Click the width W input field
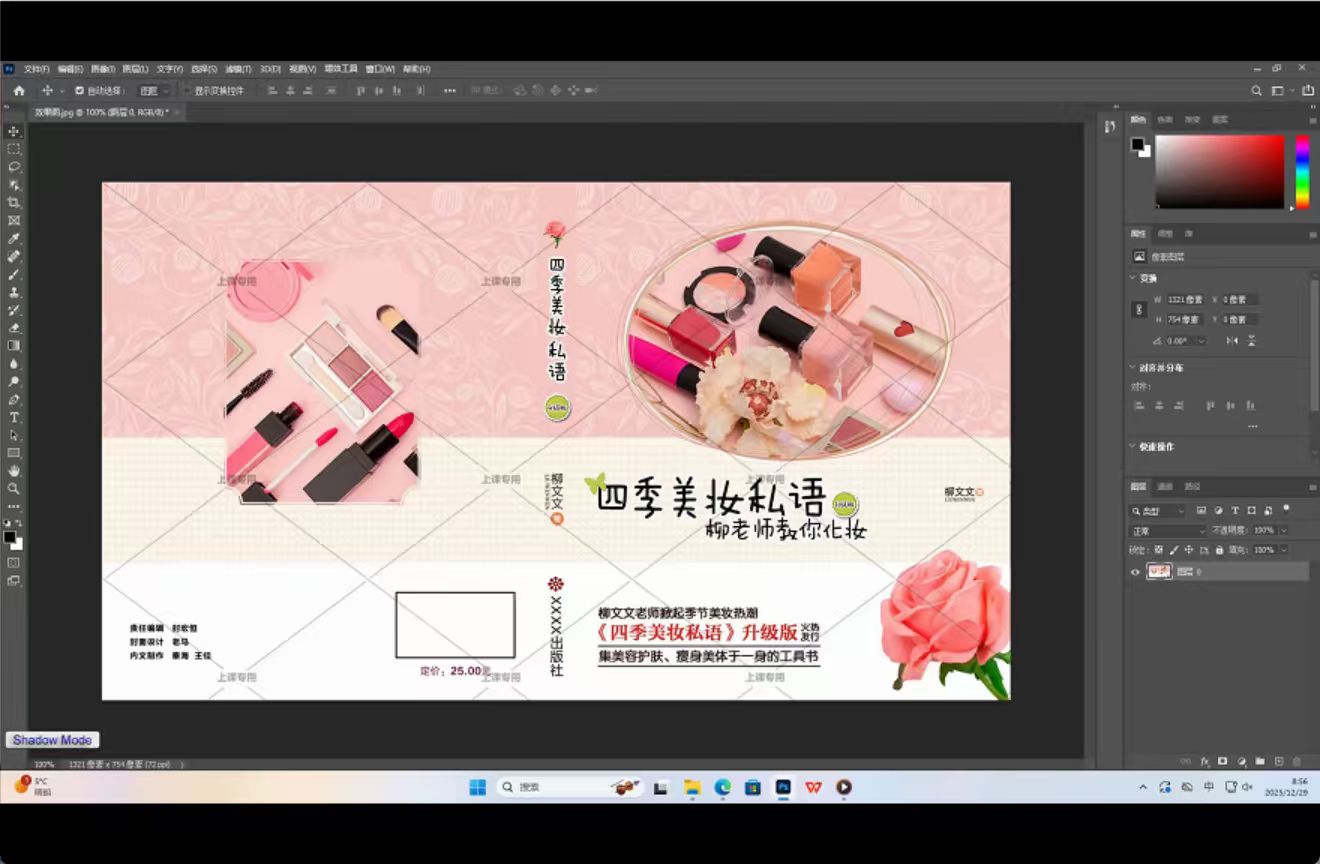This screenshot has width=1320, height=864. (1185, 299)
